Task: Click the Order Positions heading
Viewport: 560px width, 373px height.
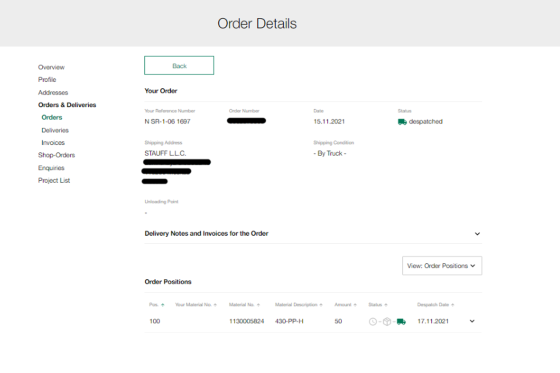Action: pos(168,282)
